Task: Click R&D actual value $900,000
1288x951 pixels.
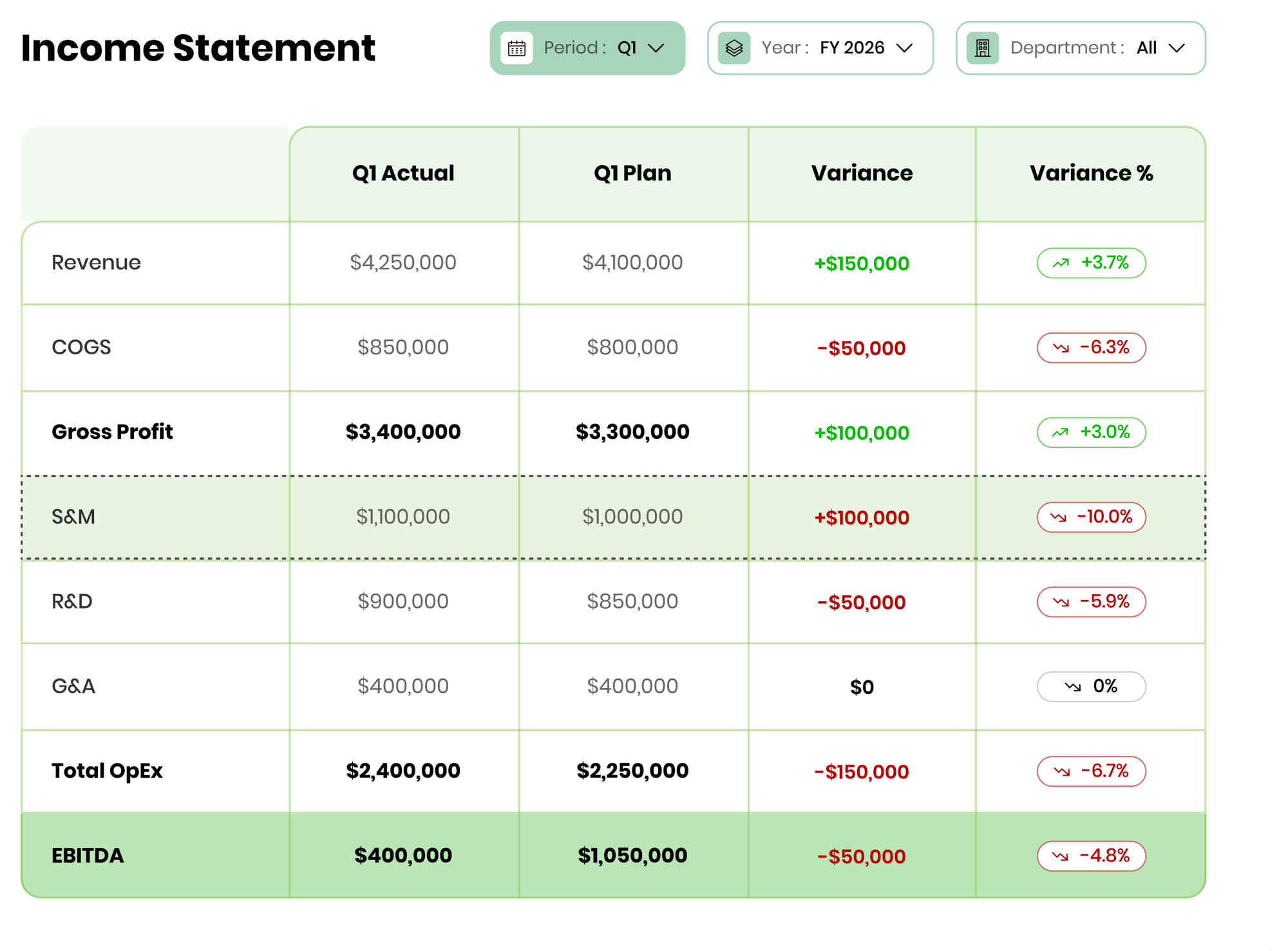Action: click(x=403, y=602)
